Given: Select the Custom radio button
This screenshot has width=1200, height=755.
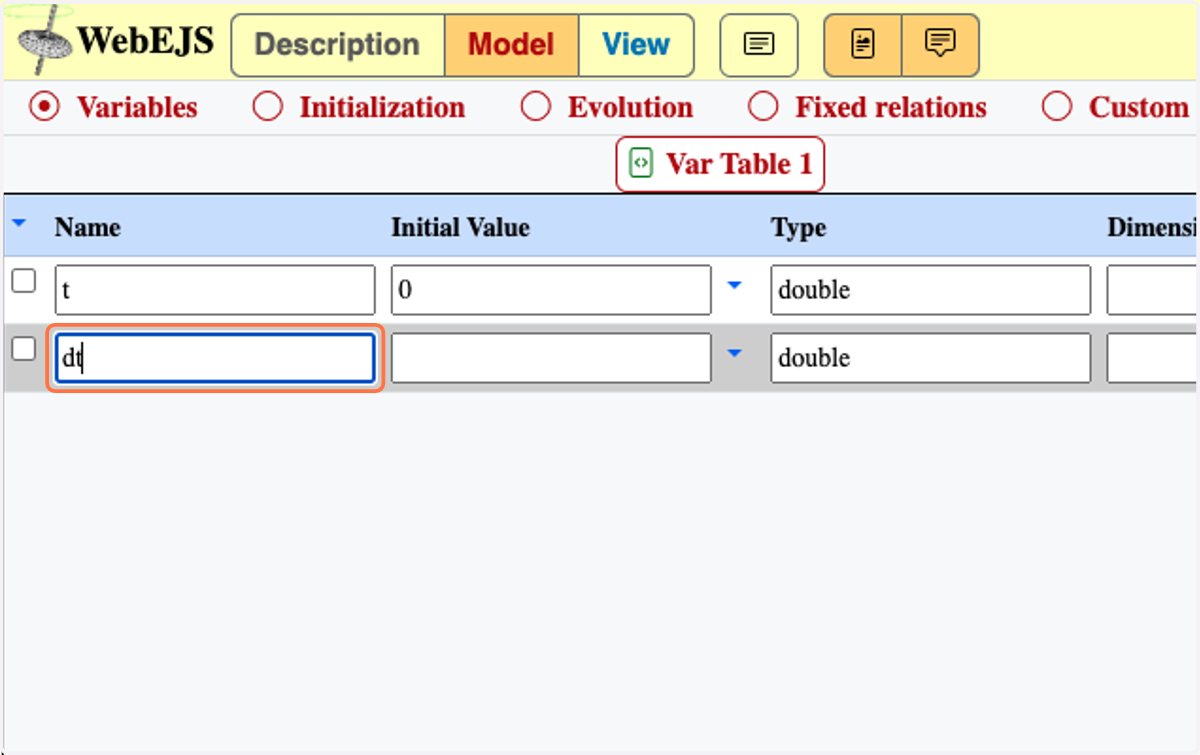Looking at the screenshot, I should click(x=1057, y=107).
